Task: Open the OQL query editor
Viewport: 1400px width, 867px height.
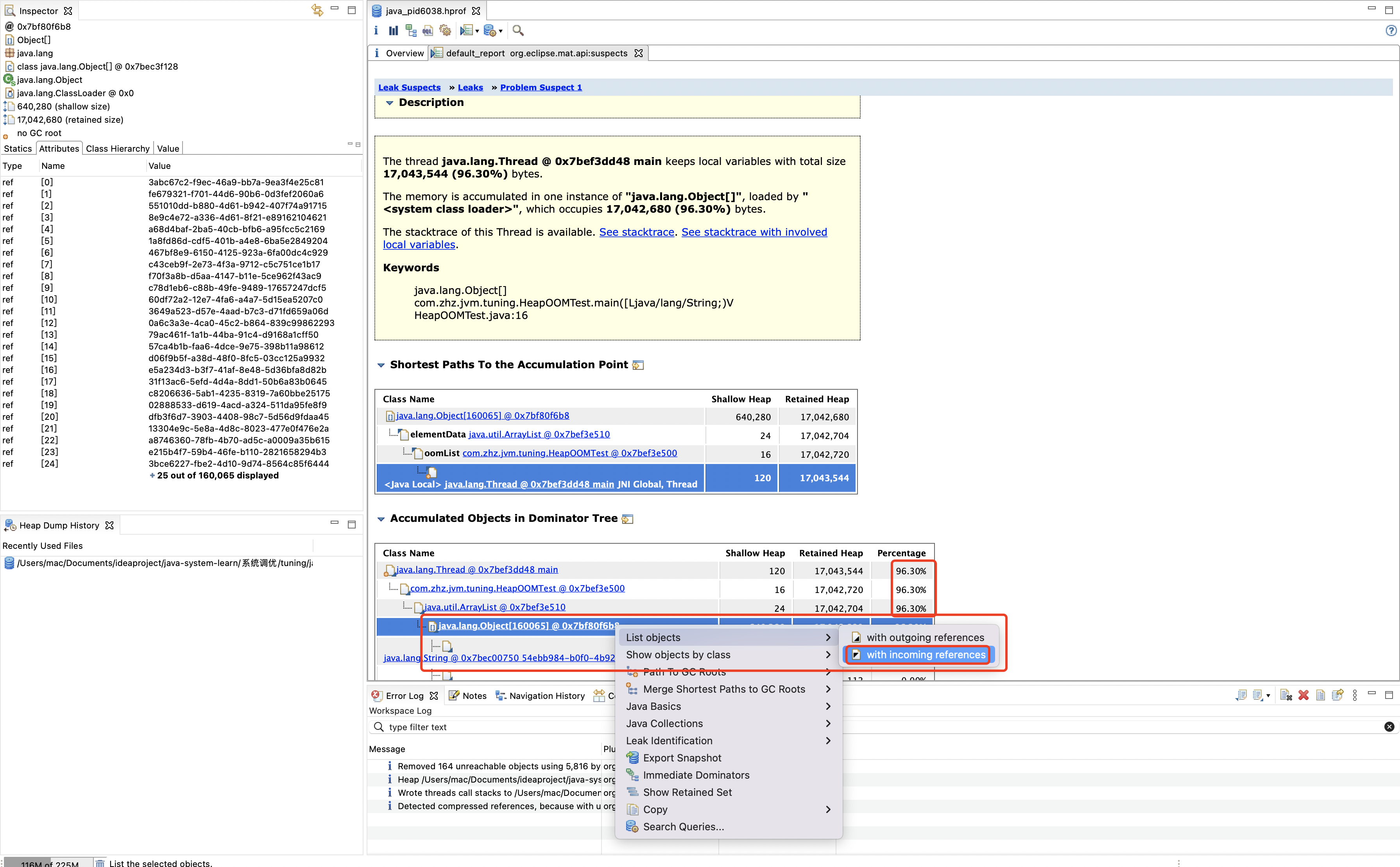Action: click(428, 30)
